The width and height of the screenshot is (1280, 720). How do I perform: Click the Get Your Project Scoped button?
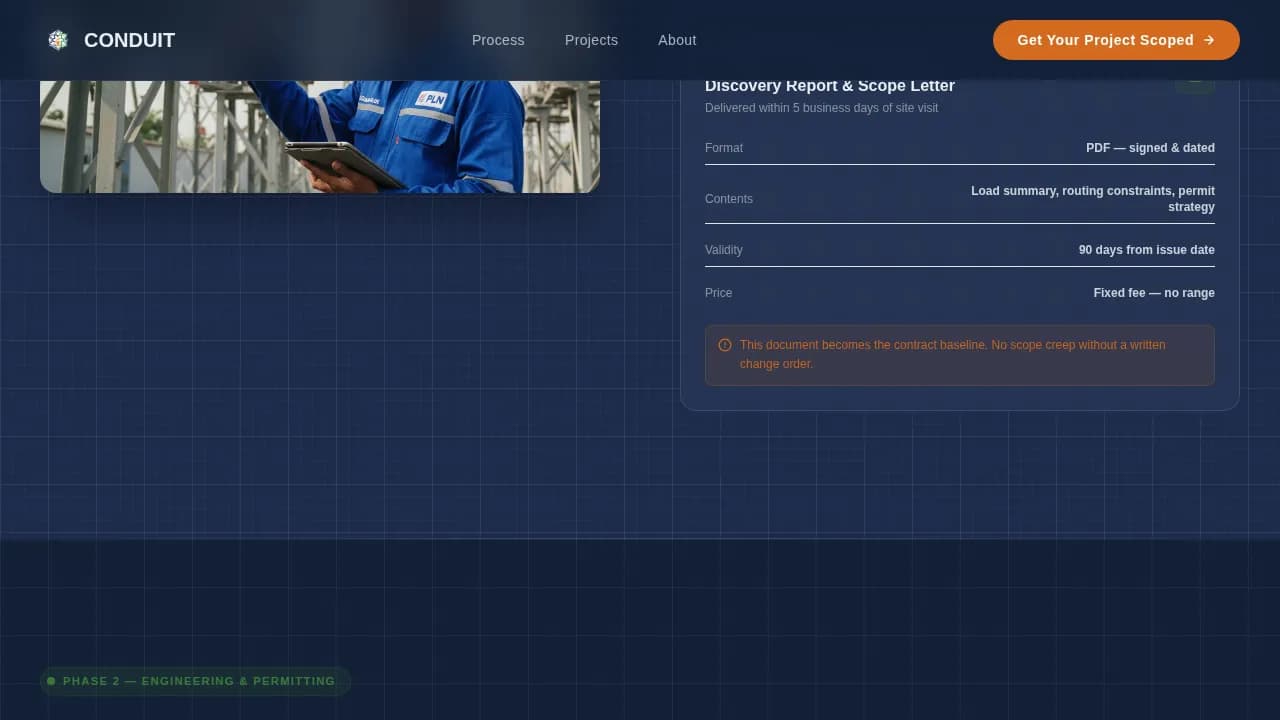tap(1116, 40)
